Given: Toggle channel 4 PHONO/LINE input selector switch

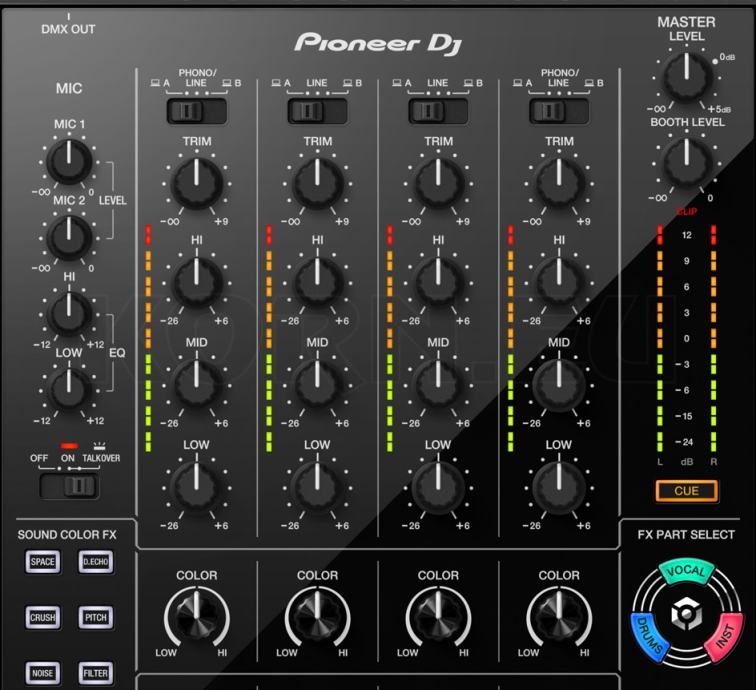Looking at the screenshot, I should point(559,111).
